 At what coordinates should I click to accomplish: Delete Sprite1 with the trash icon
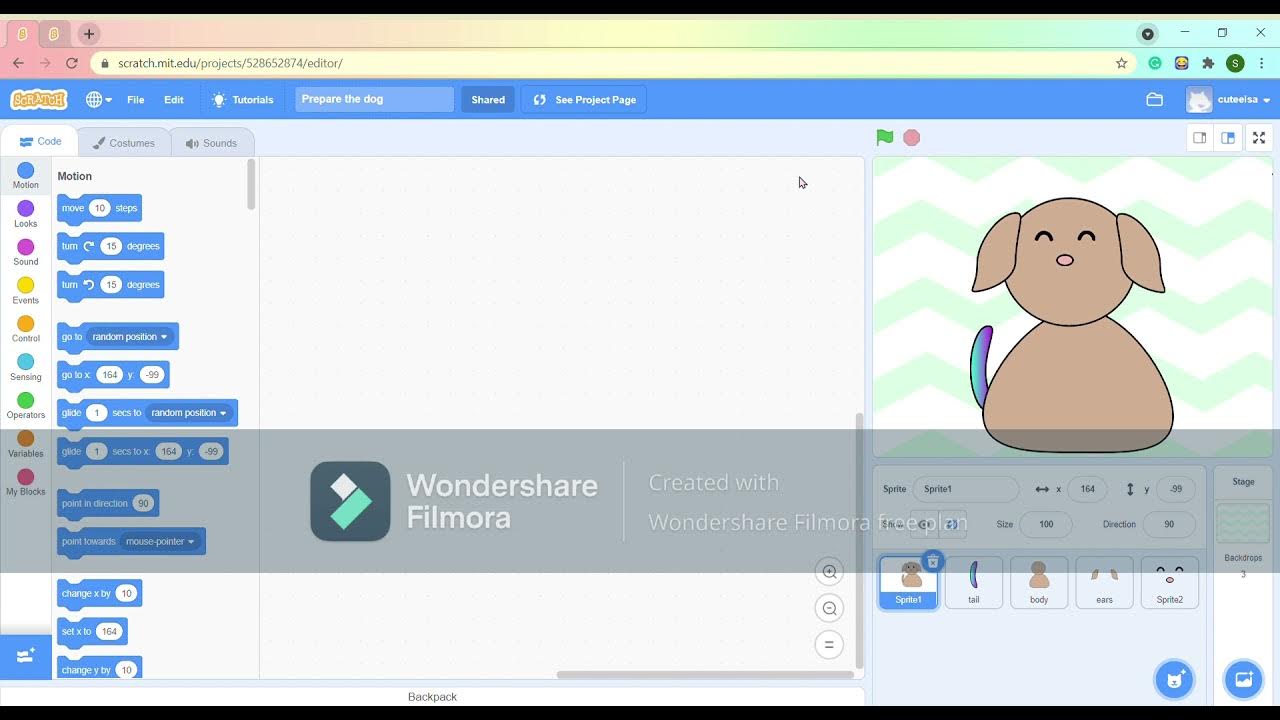pos(932,561)
